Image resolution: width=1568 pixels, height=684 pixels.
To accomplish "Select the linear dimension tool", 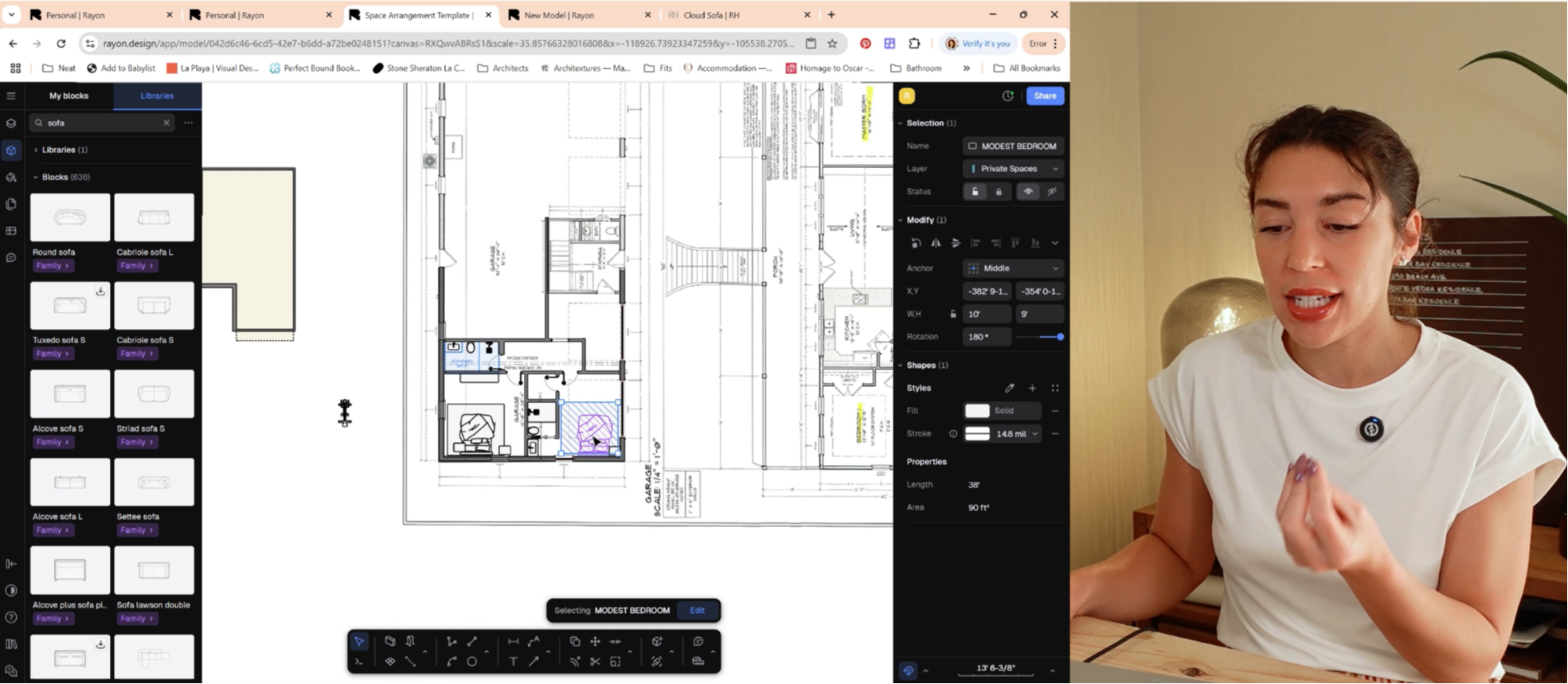I will pos(513,641).
